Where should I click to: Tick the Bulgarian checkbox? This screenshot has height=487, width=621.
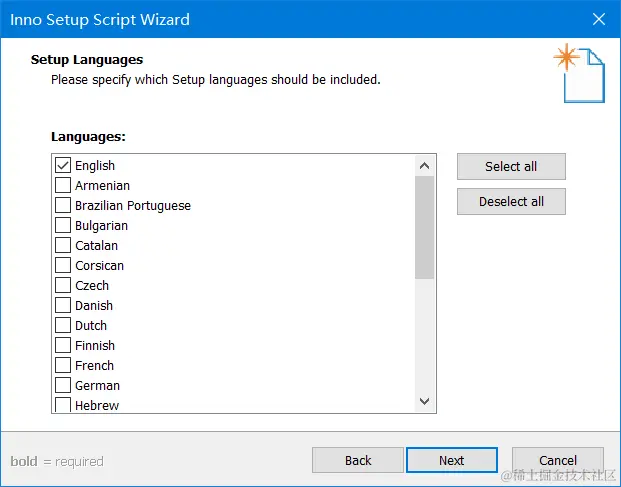[x=63, y=225]
